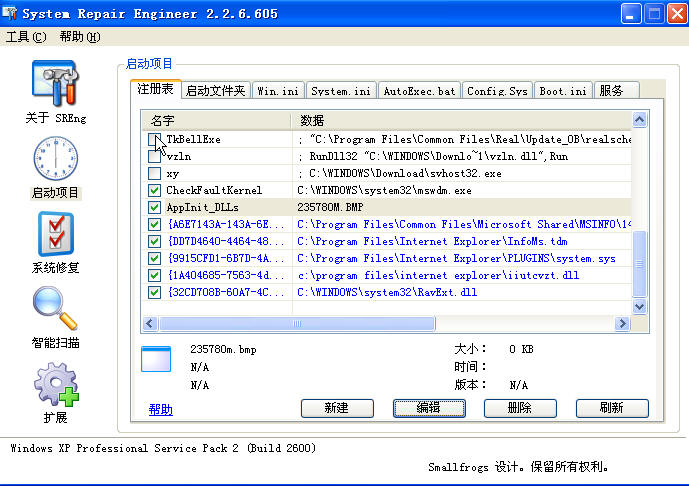Click list scroll down arrow
The image size is (689, 486).
point(639,306)
